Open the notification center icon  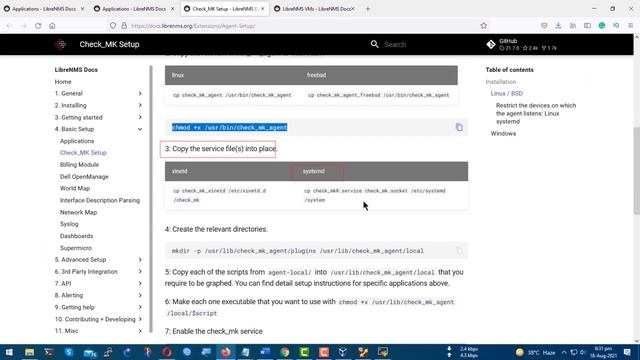click(627, 352)
